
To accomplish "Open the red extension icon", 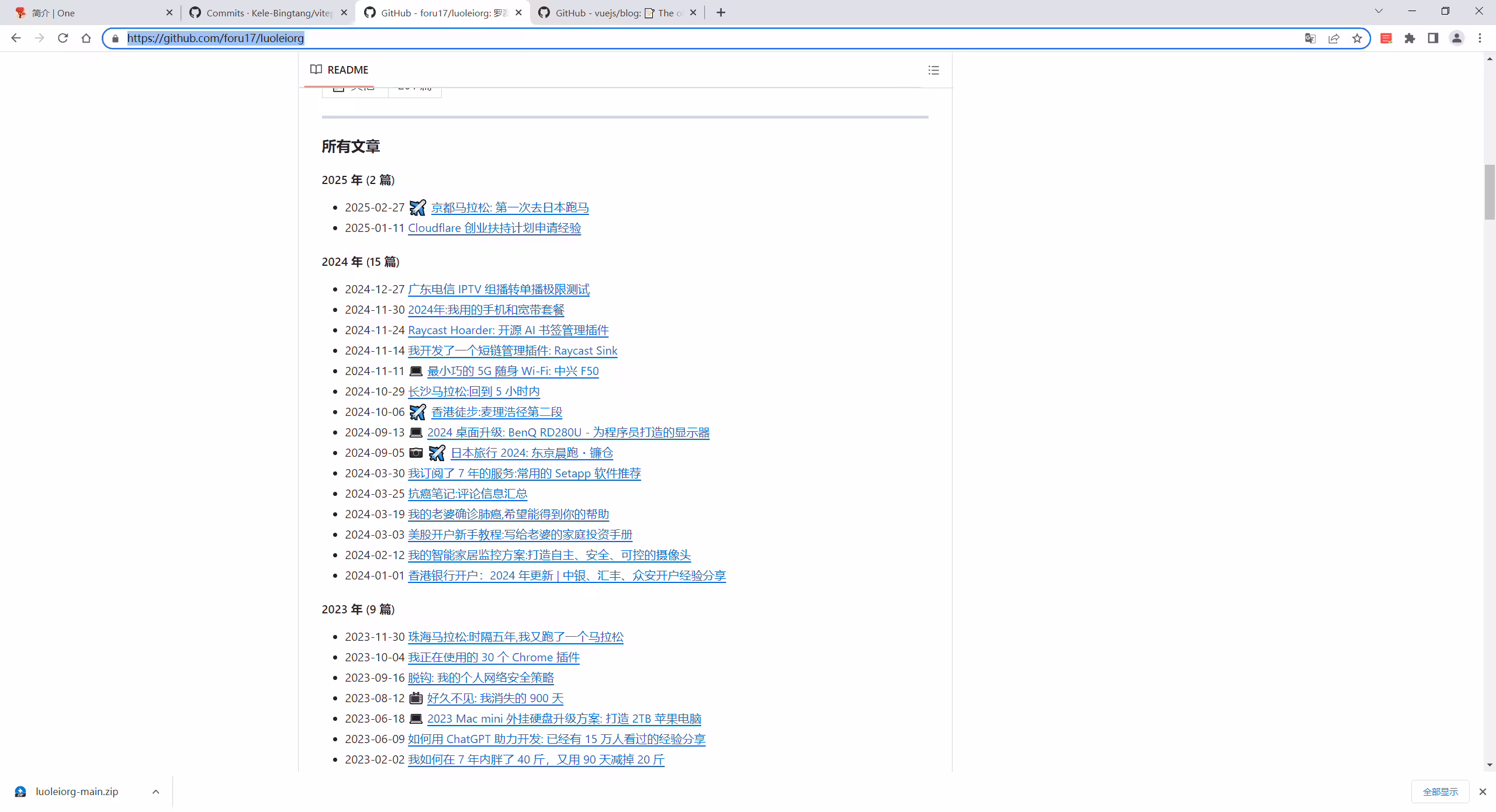I will [1386, 39].
